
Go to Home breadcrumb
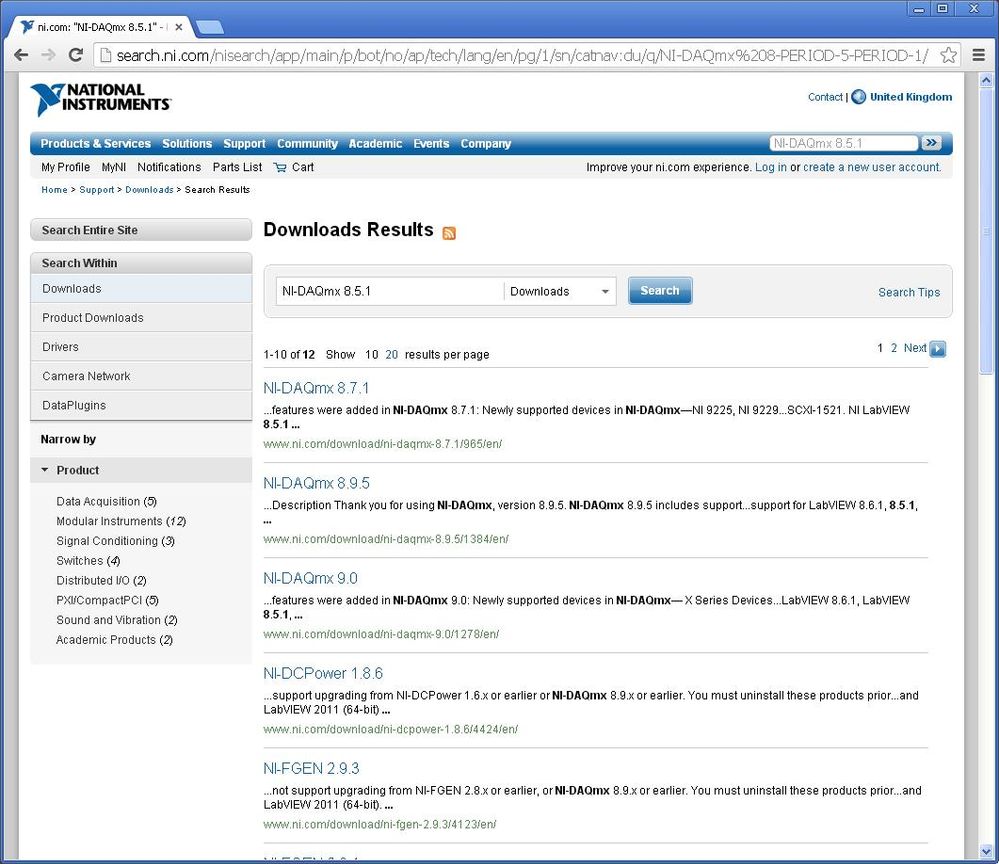(54, 190)
